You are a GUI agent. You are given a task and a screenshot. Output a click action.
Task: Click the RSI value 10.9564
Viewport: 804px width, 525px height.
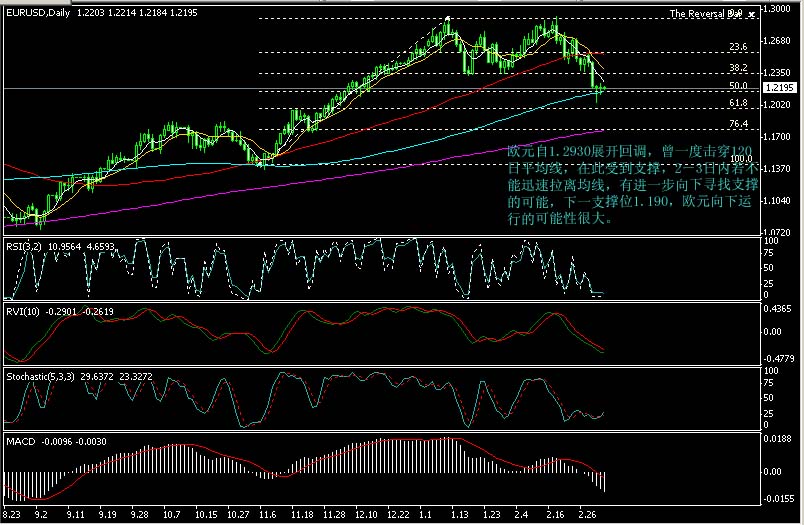click(64, 247)
